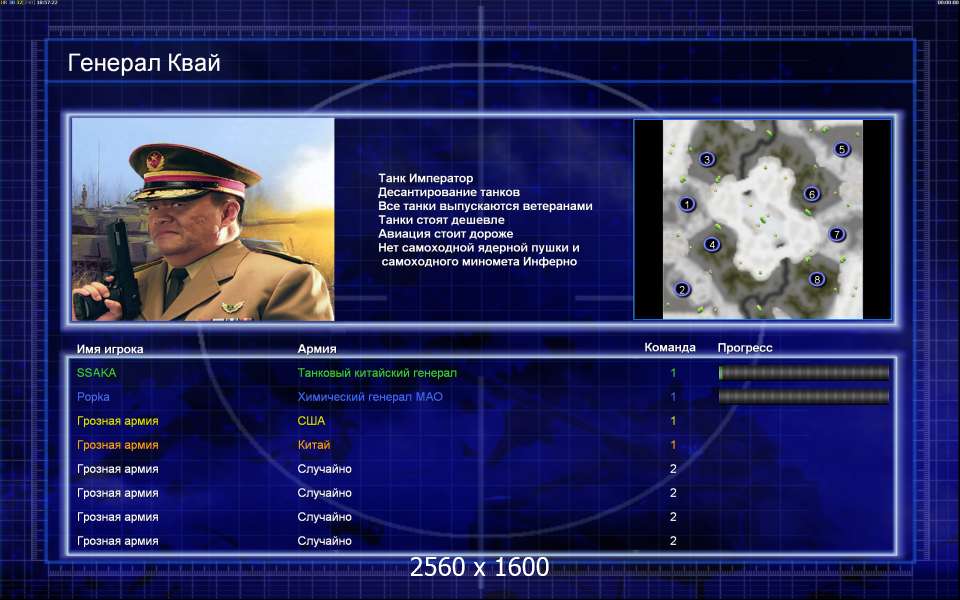The width and height of the screenshot is (960, 600).
Task: Click the 'Танки стоят дешевле' line
Action: (x=441, y=220)
